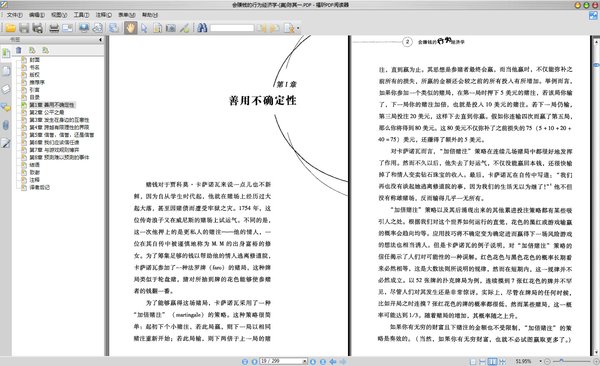This screenshot has height=366, width=600.
Task: Toggle single page view mode
Action: point(473,361)
